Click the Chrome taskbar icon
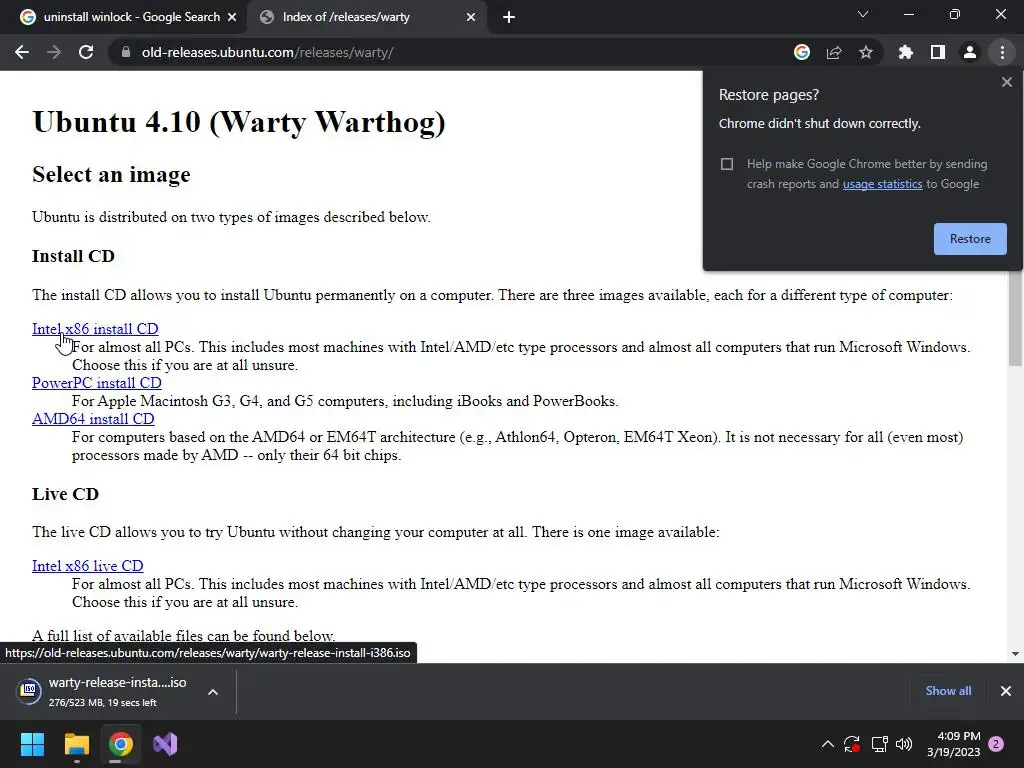Image resolution: width=1024 pixels, height=768 pixels. point(121,744)
